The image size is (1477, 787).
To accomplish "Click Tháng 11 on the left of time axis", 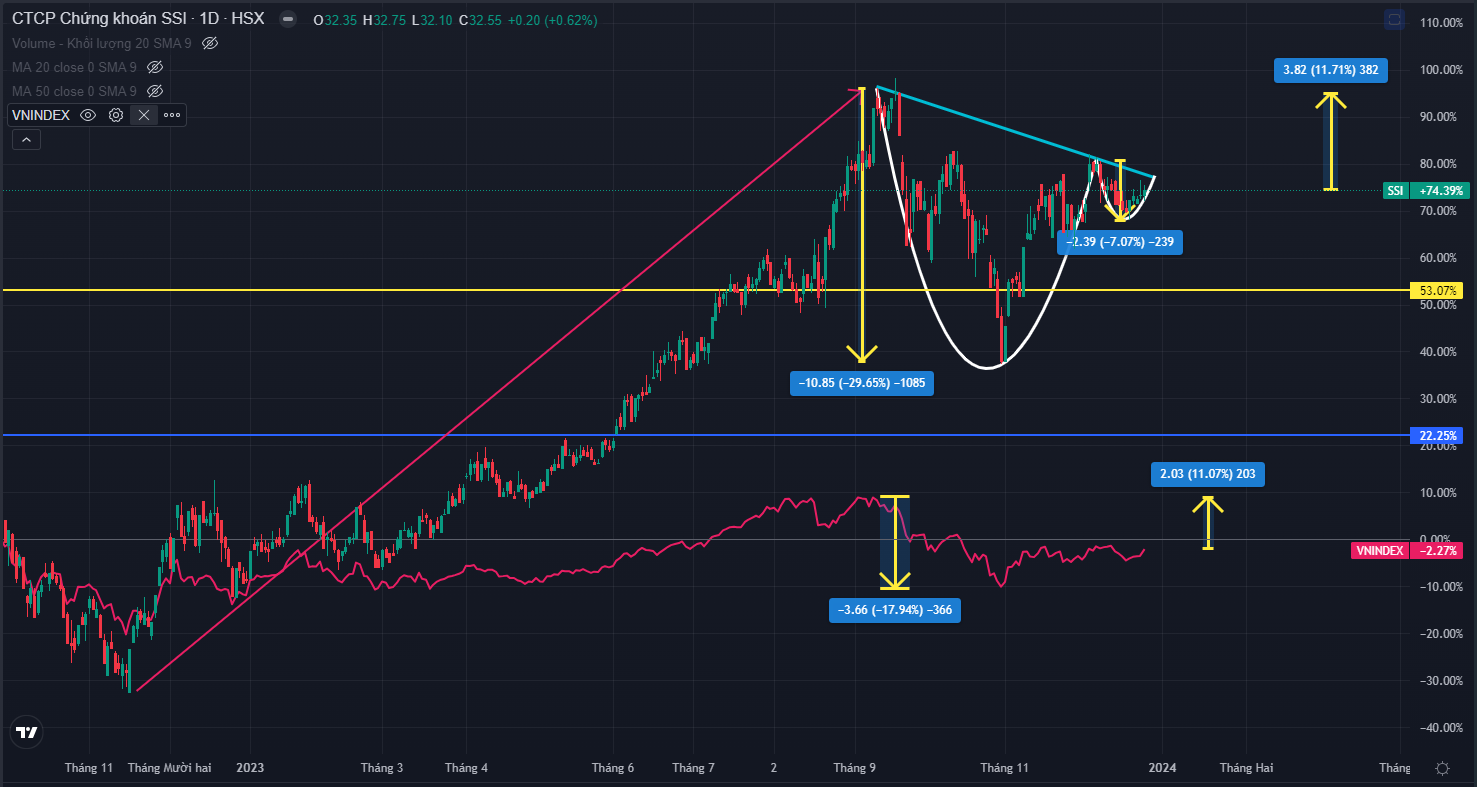I will pyautogui.click(x=89, y=768).
